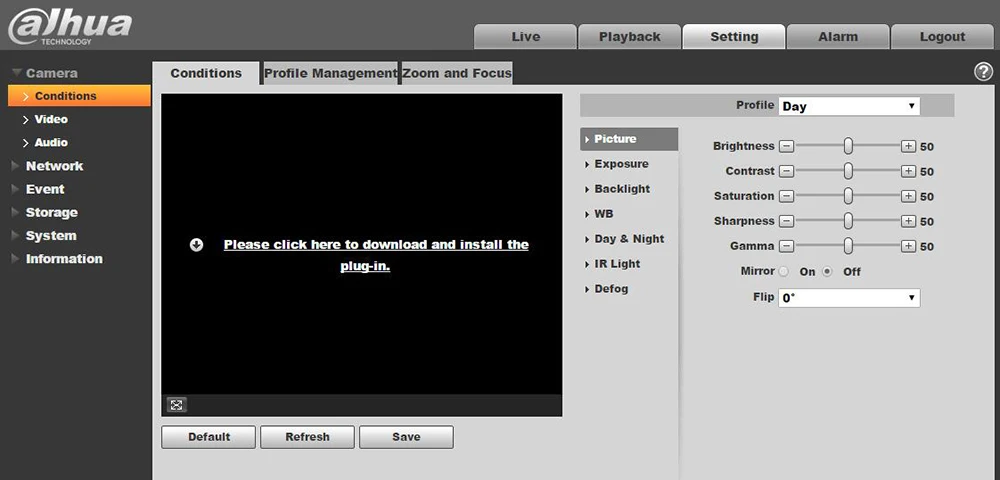Select Conditions in the Camera sidebar
Image resolution: width=1000 pixels, height=480 pixels.
pos(79,96)
